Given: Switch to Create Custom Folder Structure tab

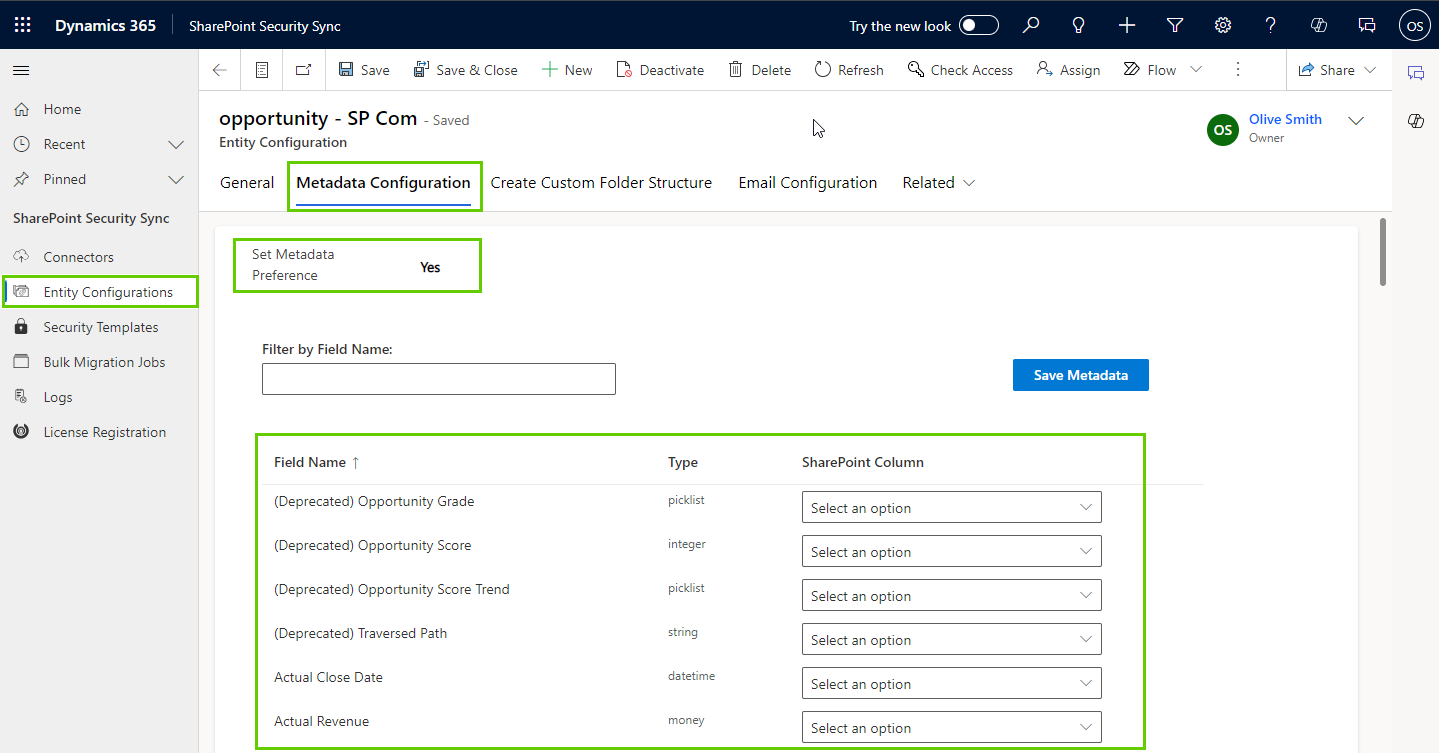Looking at the screenshot, I should (601, 183).
